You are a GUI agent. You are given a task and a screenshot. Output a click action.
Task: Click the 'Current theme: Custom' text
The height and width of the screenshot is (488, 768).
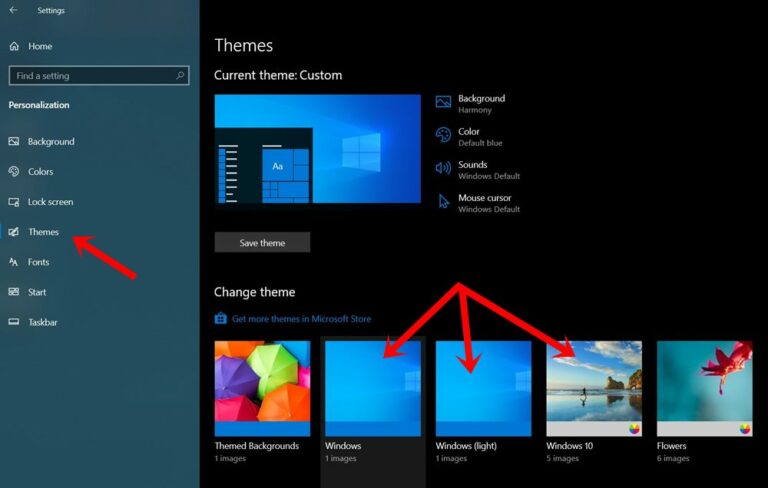278,75
